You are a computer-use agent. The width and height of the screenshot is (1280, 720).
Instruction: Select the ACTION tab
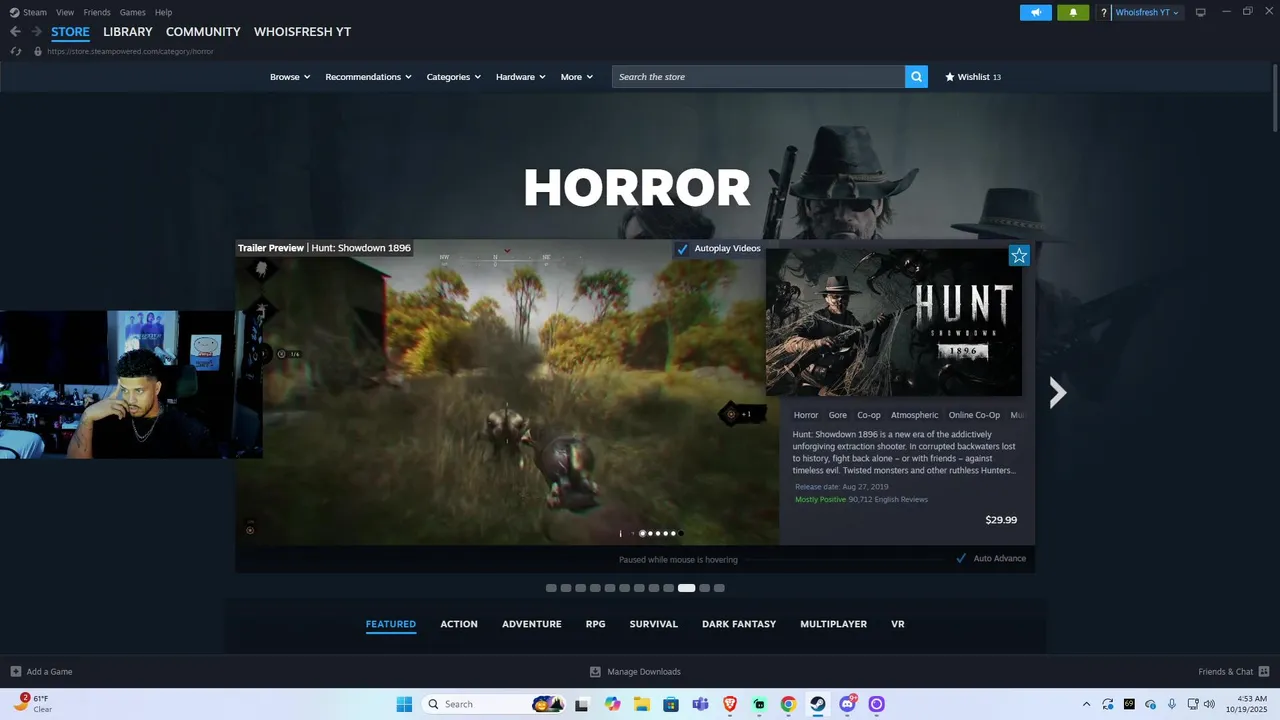tap(459, 624)
